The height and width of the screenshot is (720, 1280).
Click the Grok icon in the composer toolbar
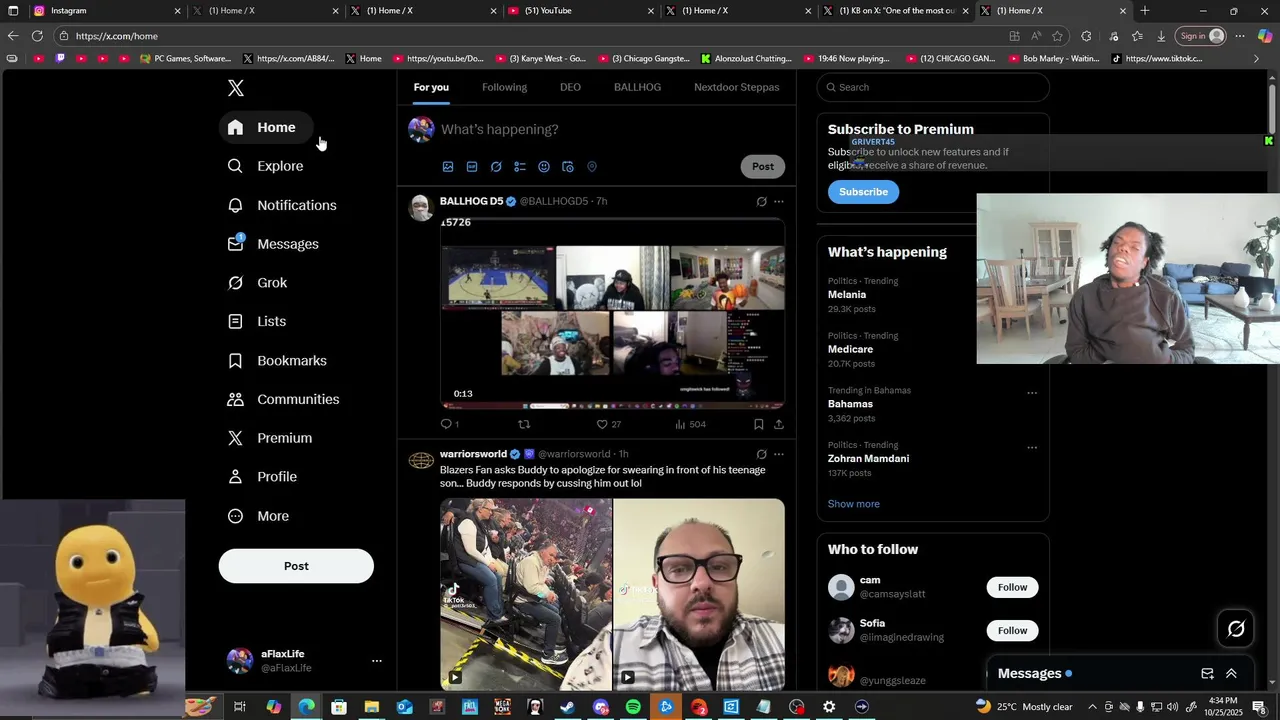pyautogui.click(x=496, y=167)
